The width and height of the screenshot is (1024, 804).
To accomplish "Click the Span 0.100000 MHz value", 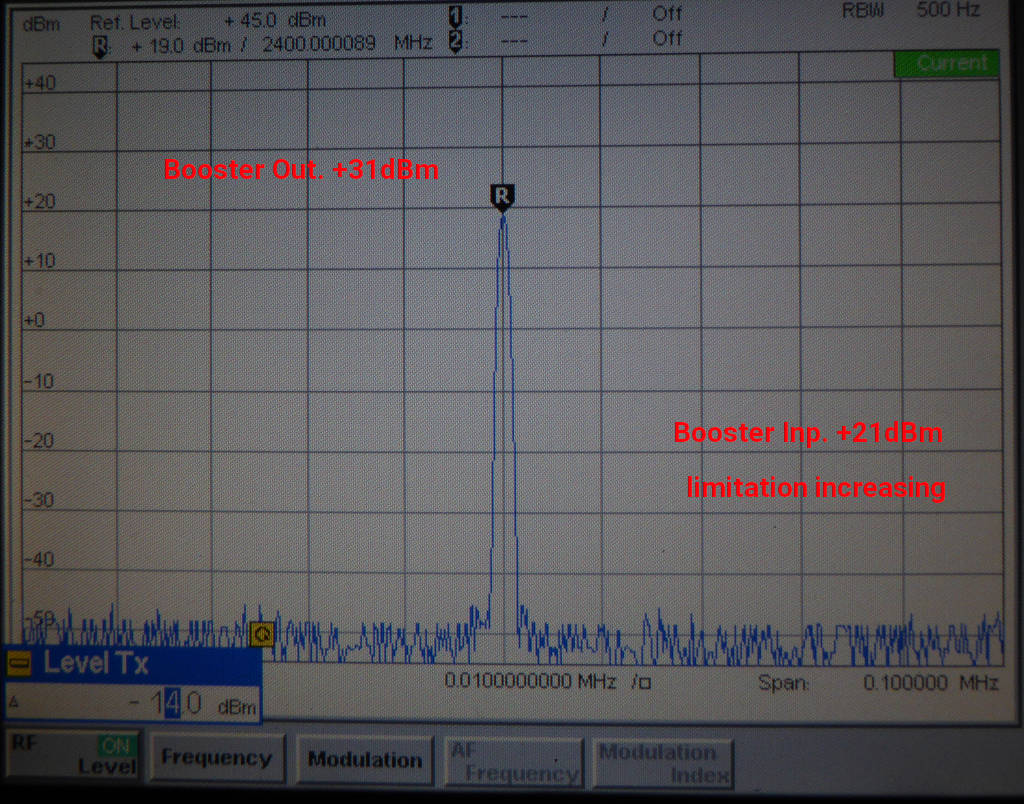I will 931,683.
